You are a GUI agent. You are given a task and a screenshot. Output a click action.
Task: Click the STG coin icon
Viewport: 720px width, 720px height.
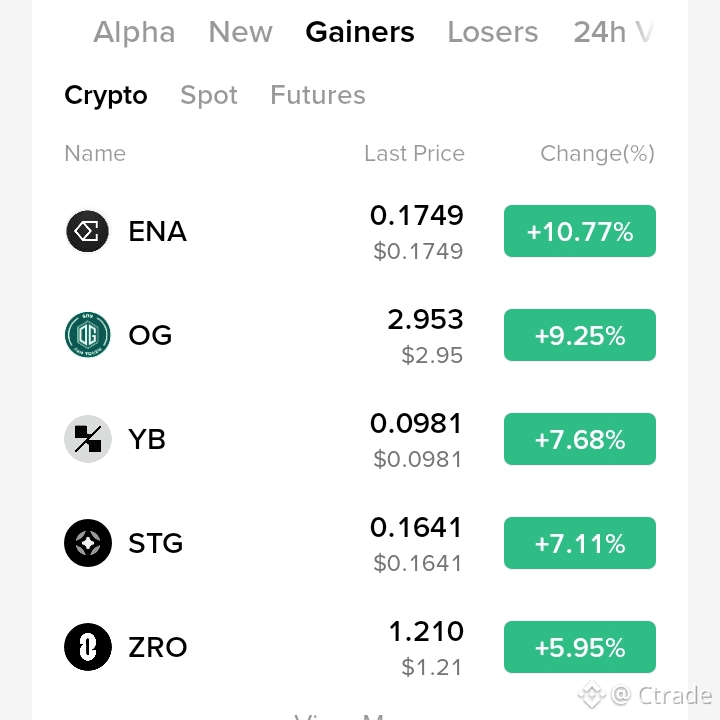(88, 543)
